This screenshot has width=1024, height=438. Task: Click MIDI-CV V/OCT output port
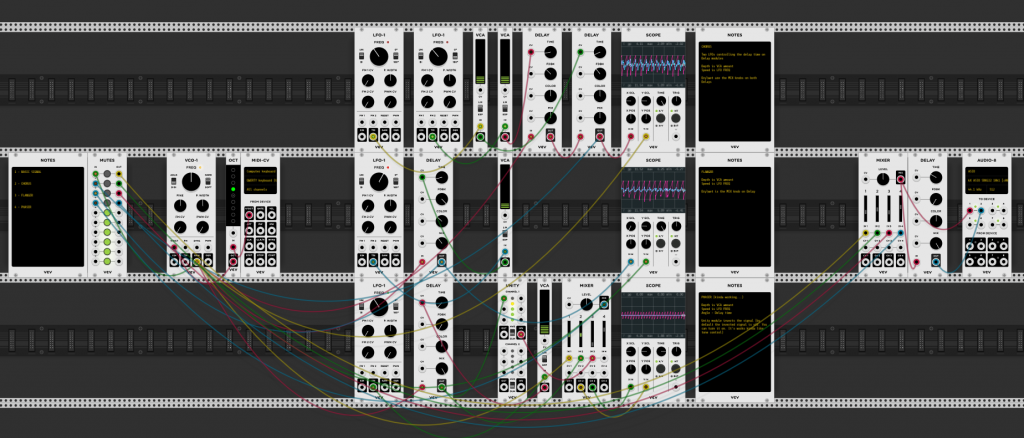pos(249,215)
